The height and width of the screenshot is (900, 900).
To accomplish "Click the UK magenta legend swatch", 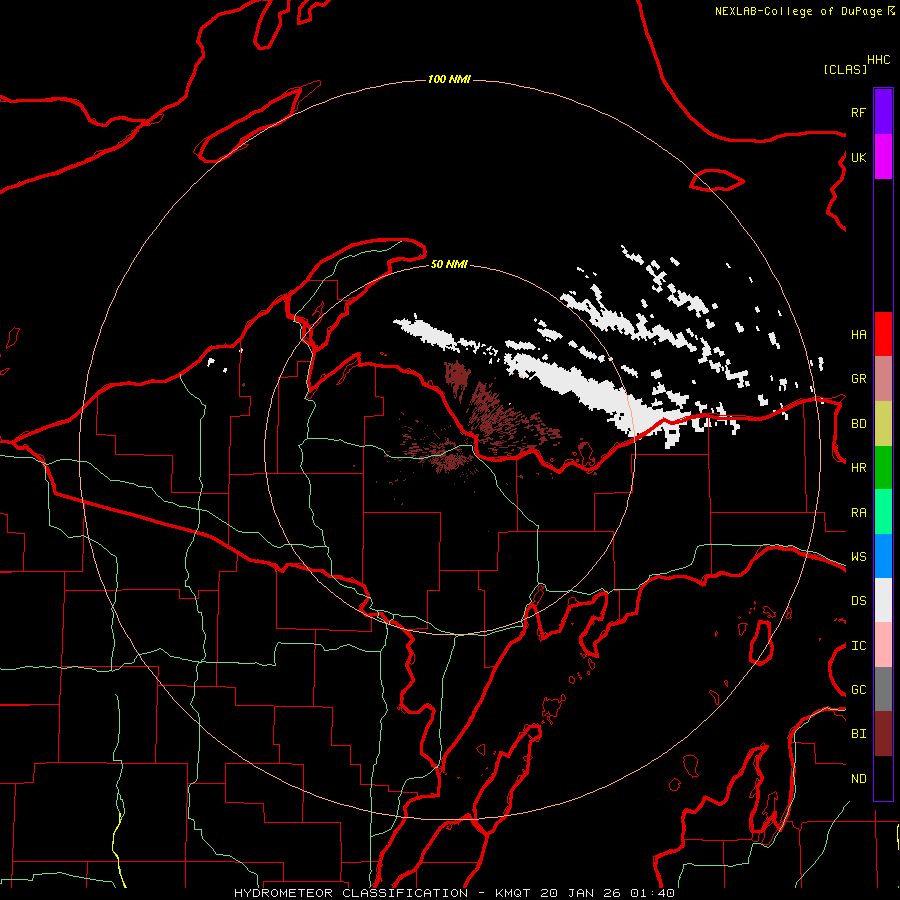I will click(883, 156).
